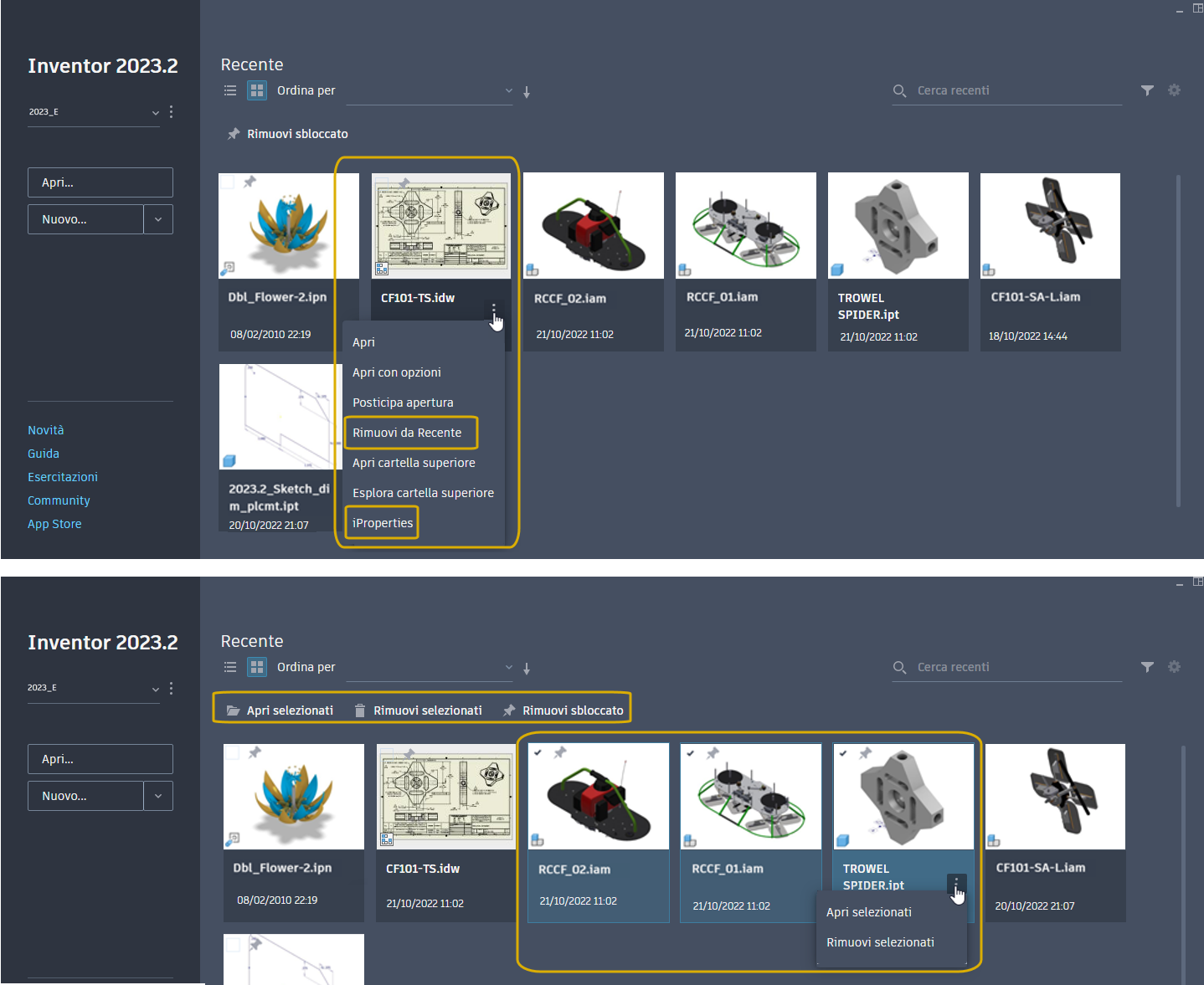Uncheck the RCCF_01.iam selection checkbox, lower window
Image resolution: width=1204 pixels, height=985 pixels.
pyautogui.click(x=690, y=753)
